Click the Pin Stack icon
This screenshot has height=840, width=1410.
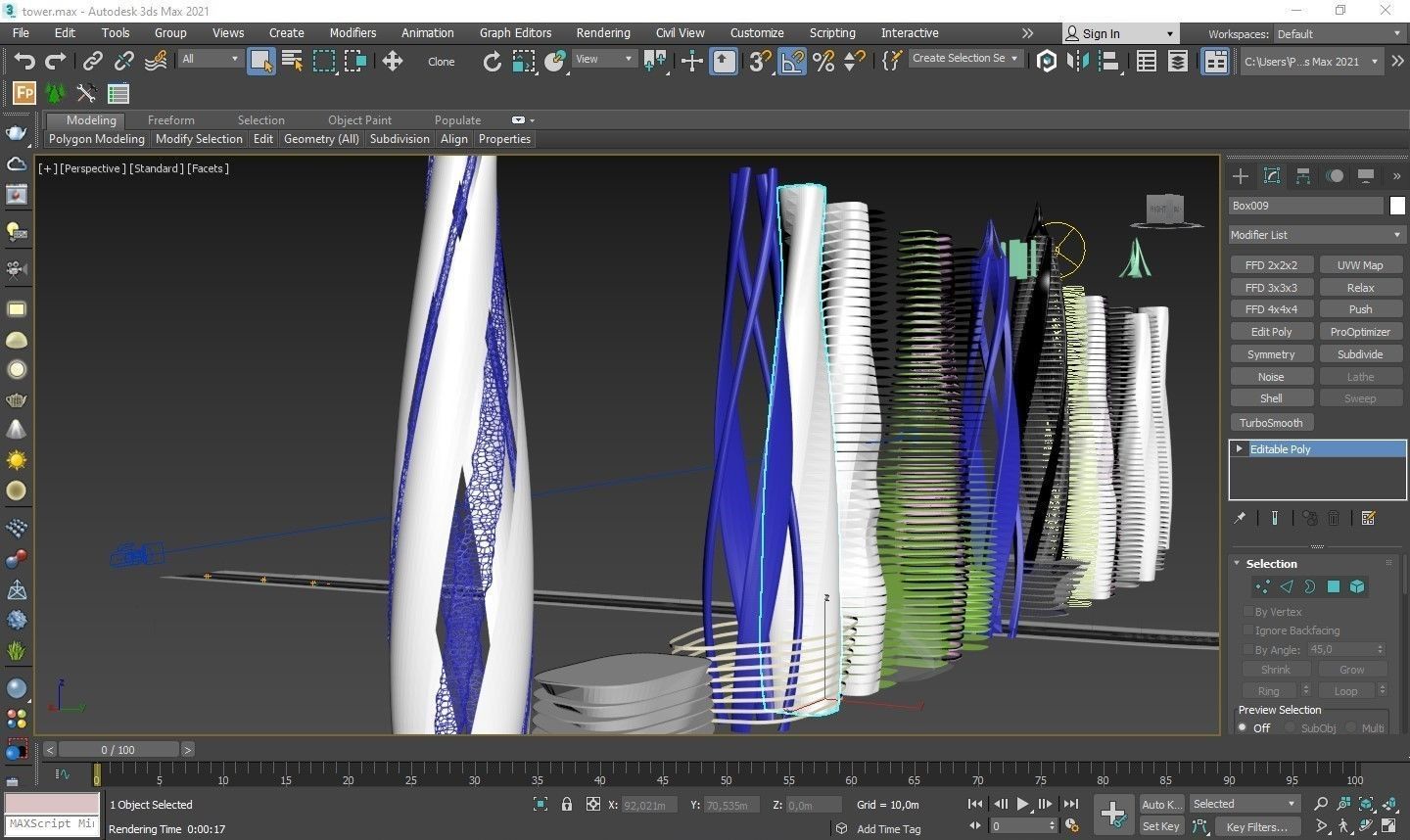(x=1240, y=518)
